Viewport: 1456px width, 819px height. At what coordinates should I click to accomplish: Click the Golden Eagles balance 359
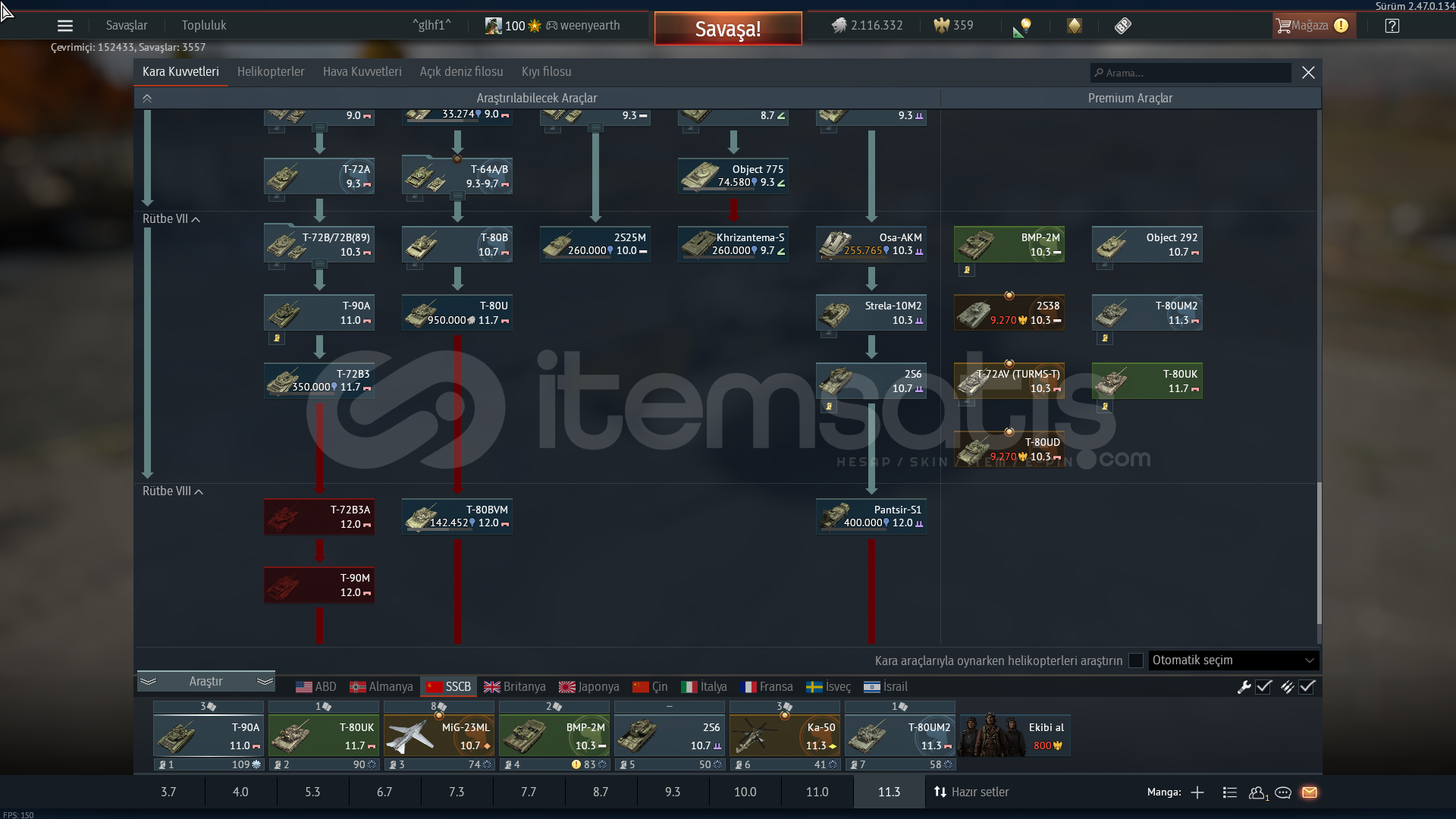tap(953, 26)
